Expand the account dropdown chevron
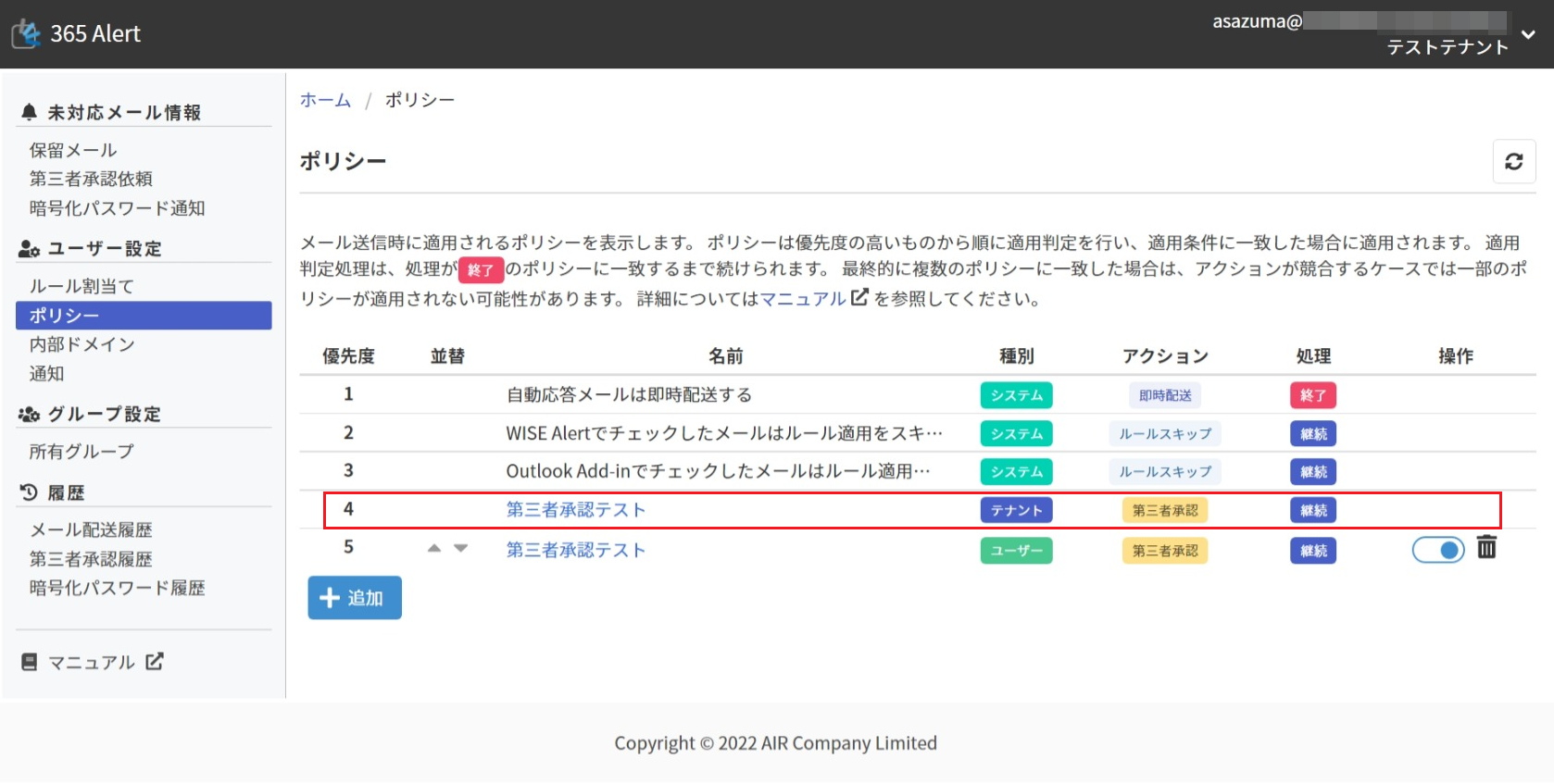Viewport: 1554px width, 784px height. tap(1528, 34)
